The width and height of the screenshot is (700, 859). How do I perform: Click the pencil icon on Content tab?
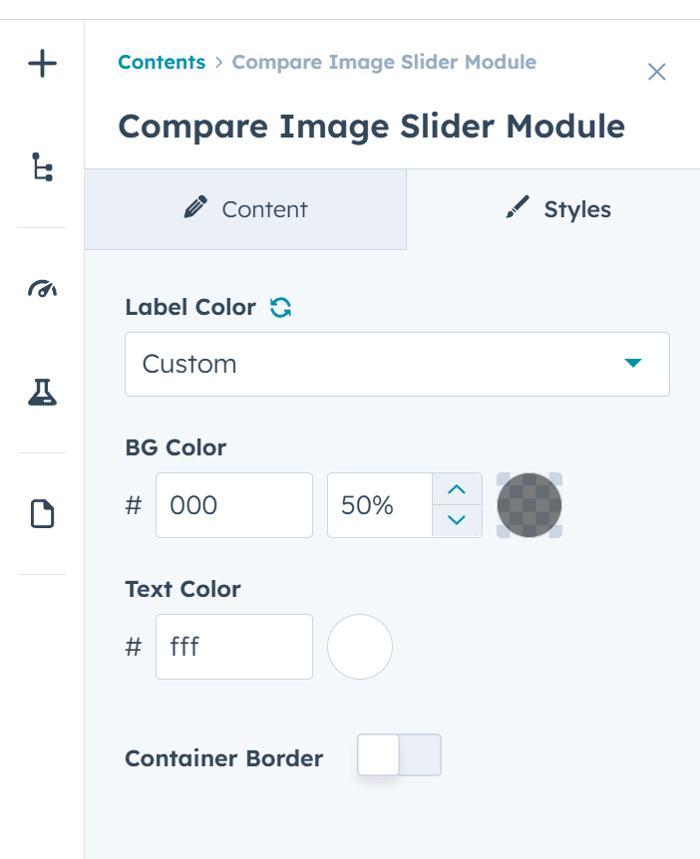pyautogui.click(x=196, y=208)
